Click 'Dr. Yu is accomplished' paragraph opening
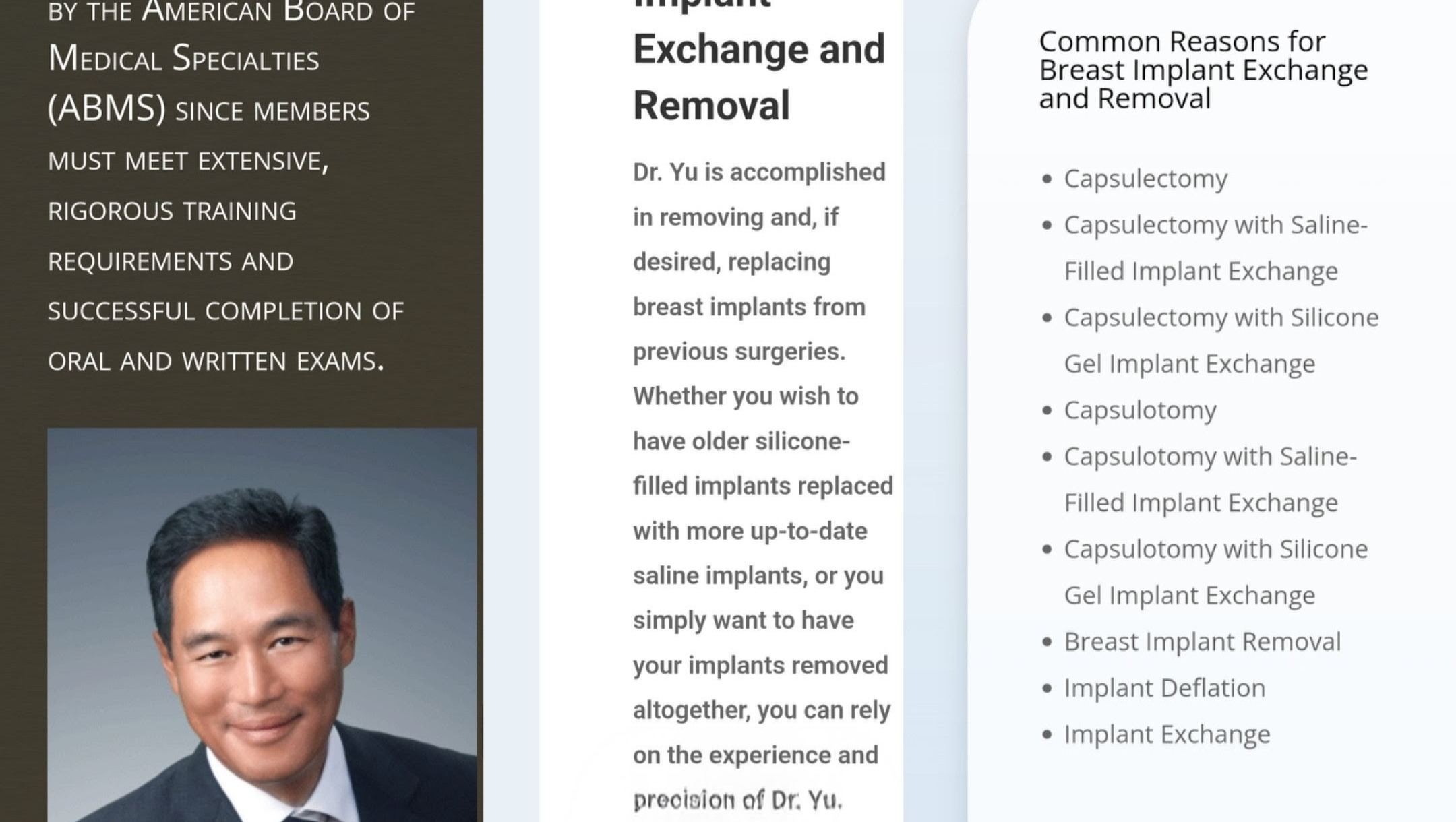The image size is (1456, 822). pos(758,172)
